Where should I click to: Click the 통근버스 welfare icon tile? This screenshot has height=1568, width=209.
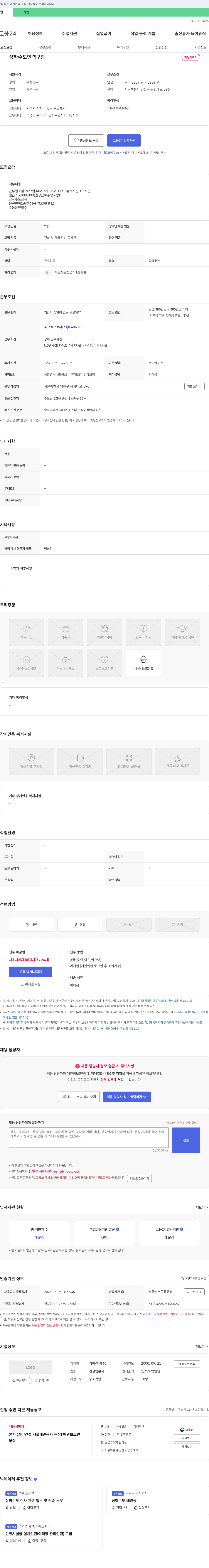(26, 632)
